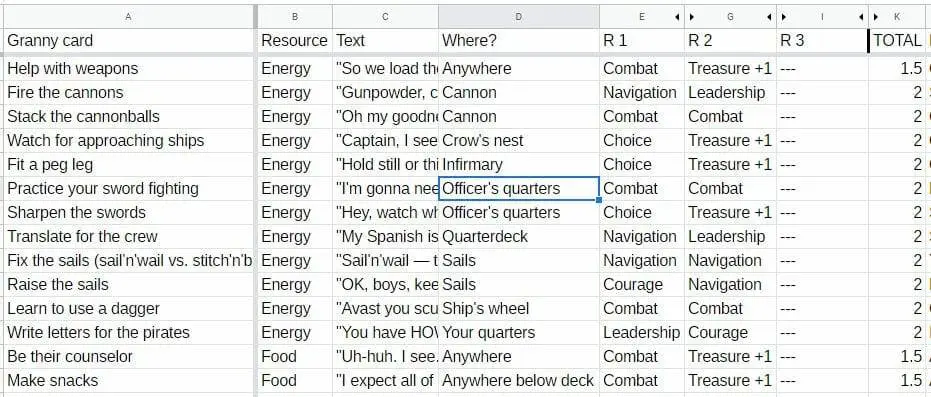Click the left unhide arrow in column I header
Screen dimensions: 931x397
(x=784, y=17)
